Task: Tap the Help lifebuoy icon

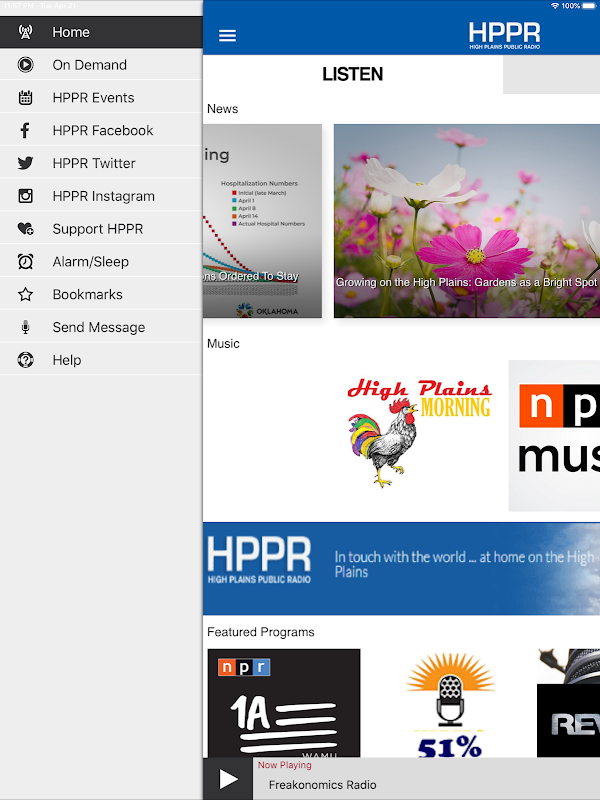Action: (x=26, y=360)
